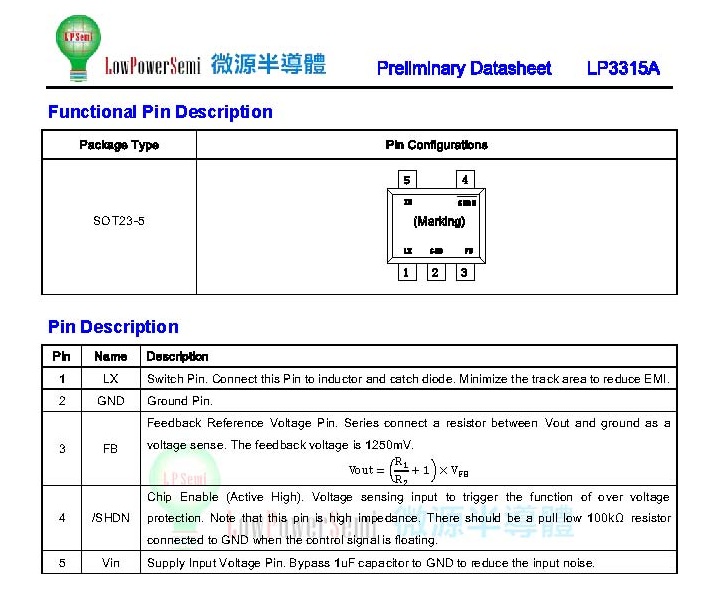721x615 pixels.
Task: Click the LowPowerSemi brand name text
Action: [x=153, y=66]
